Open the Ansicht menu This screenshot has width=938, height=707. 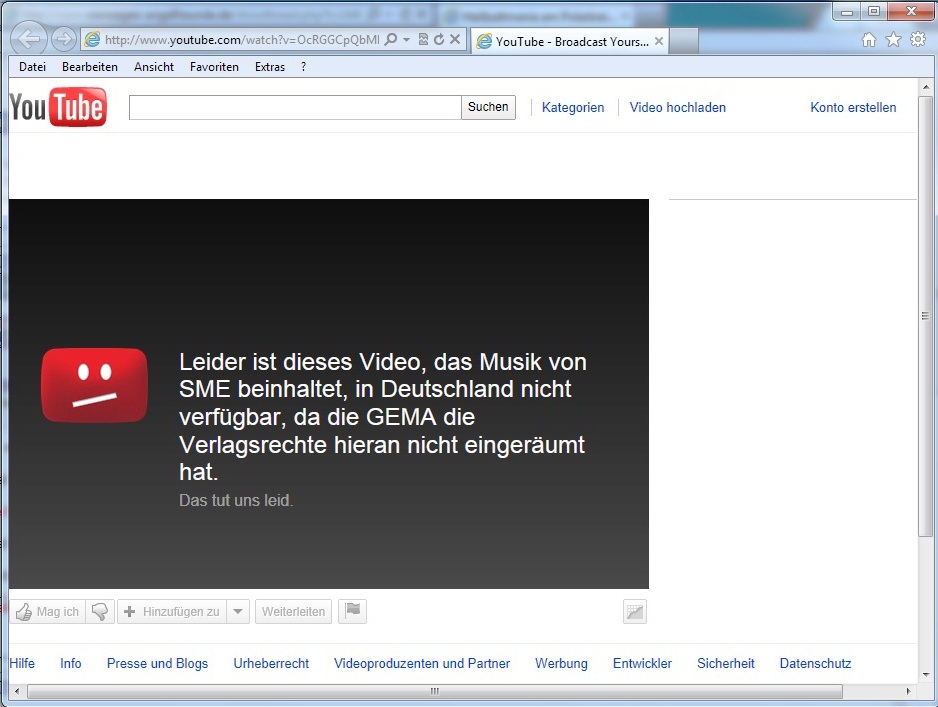pyautogui.click(x=154, y=67)
